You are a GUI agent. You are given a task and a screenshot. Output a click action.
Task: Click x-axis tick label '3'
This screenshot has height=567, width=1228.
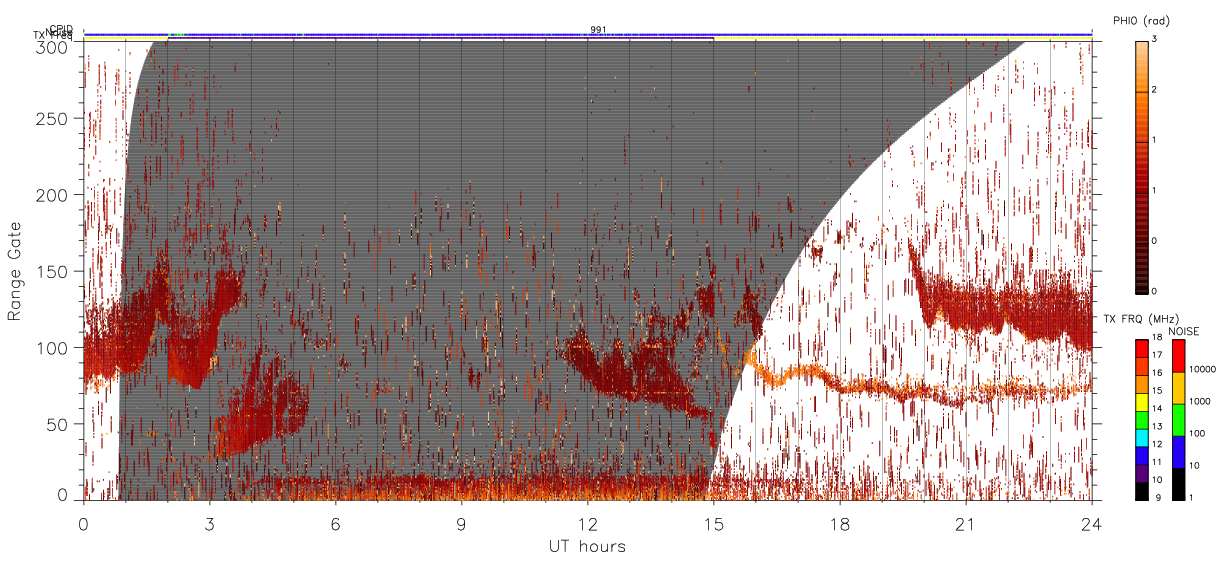pyautogui.click(x=209, y=523)
